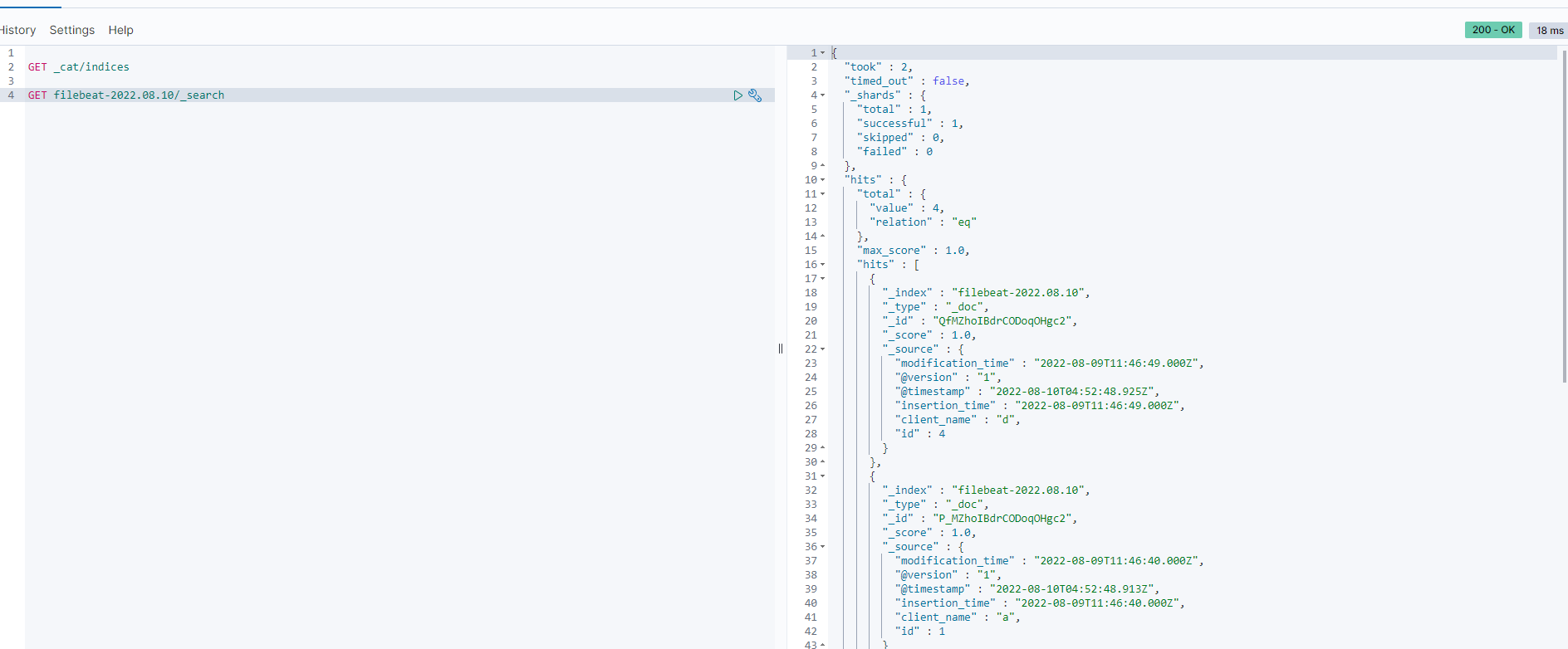Click the _id "QfMZhoIBdrCODoqOHgc2" value
Viewport: 1568px width, 649px height.
[x=1005, y=321]
